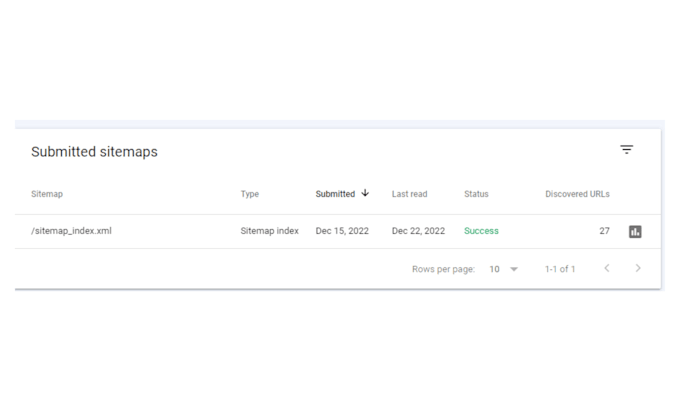Click the Dec 15, 2022 submitted date
This screenshot has width=680, height=411.
pyautogui.click(x=342, y=231)
